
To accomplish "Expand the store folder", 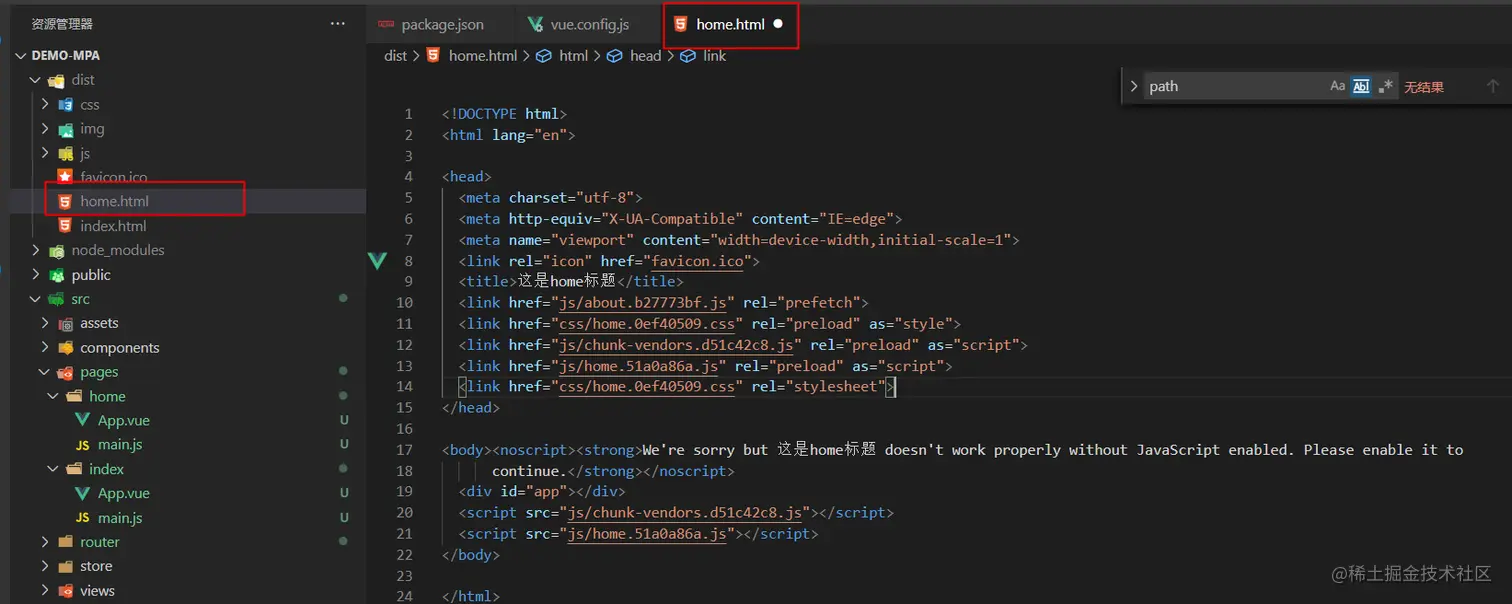I will click(44, 566).
